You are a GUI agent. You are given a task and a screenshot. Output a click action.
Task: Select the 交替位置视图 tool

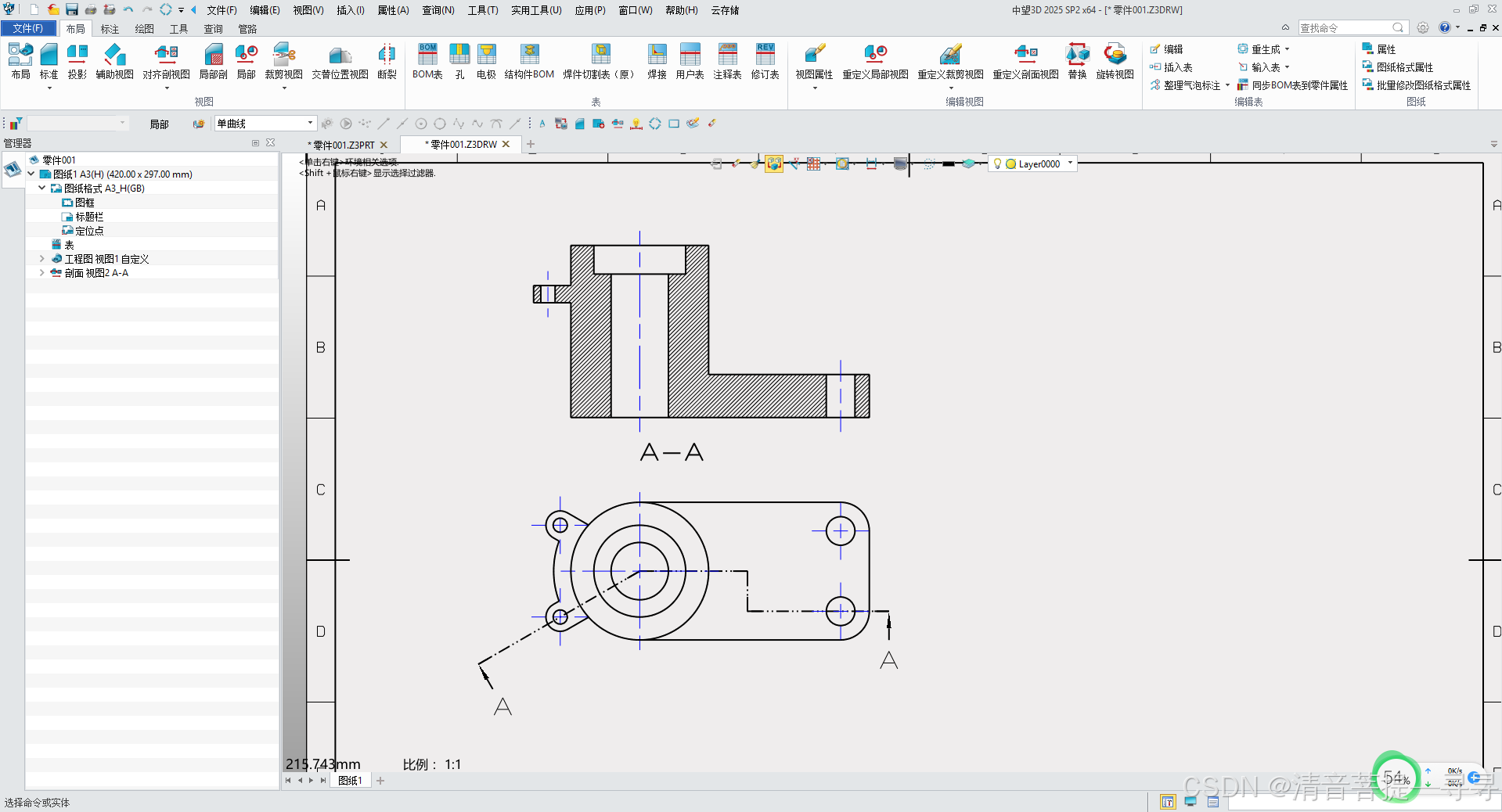[x=340, y=61]
